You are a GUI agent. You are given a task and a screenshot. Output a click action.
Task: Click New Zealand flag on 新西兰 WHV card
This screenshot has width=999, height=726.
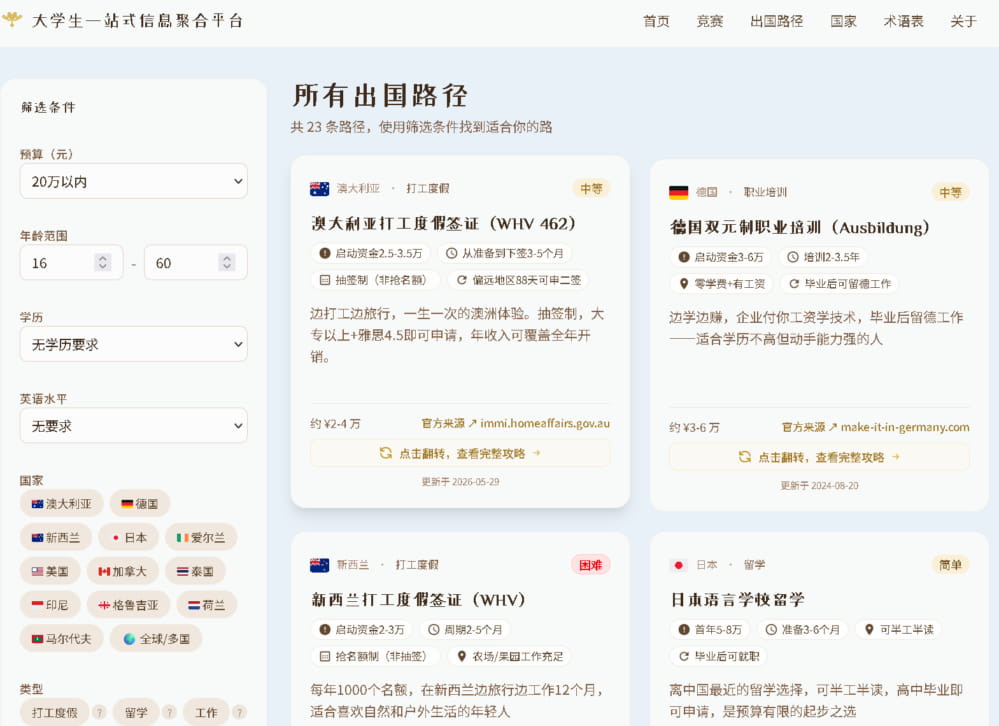(x=319, y=565)
